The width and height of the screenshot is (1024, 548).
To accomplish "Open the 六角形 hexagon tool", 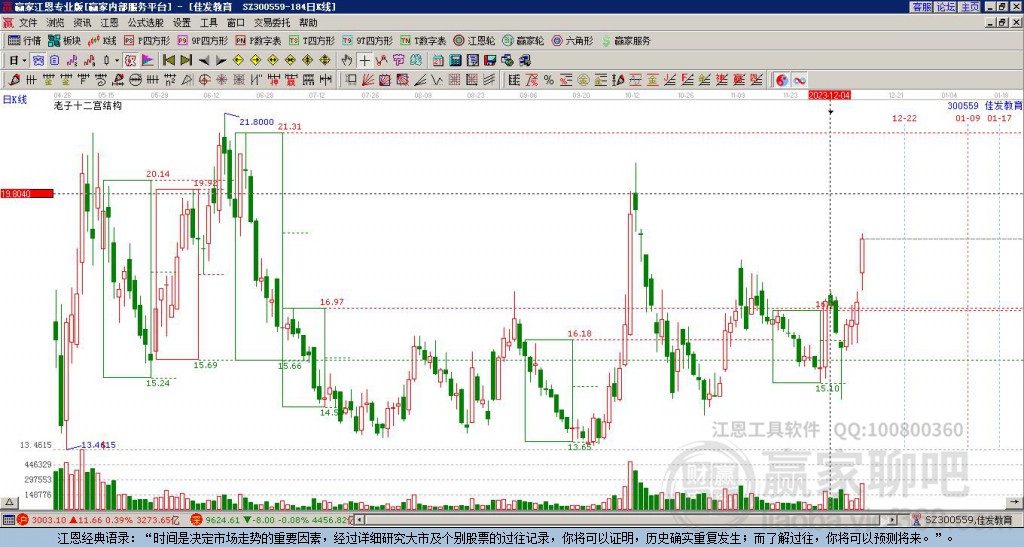I will (x=573, y=40).
